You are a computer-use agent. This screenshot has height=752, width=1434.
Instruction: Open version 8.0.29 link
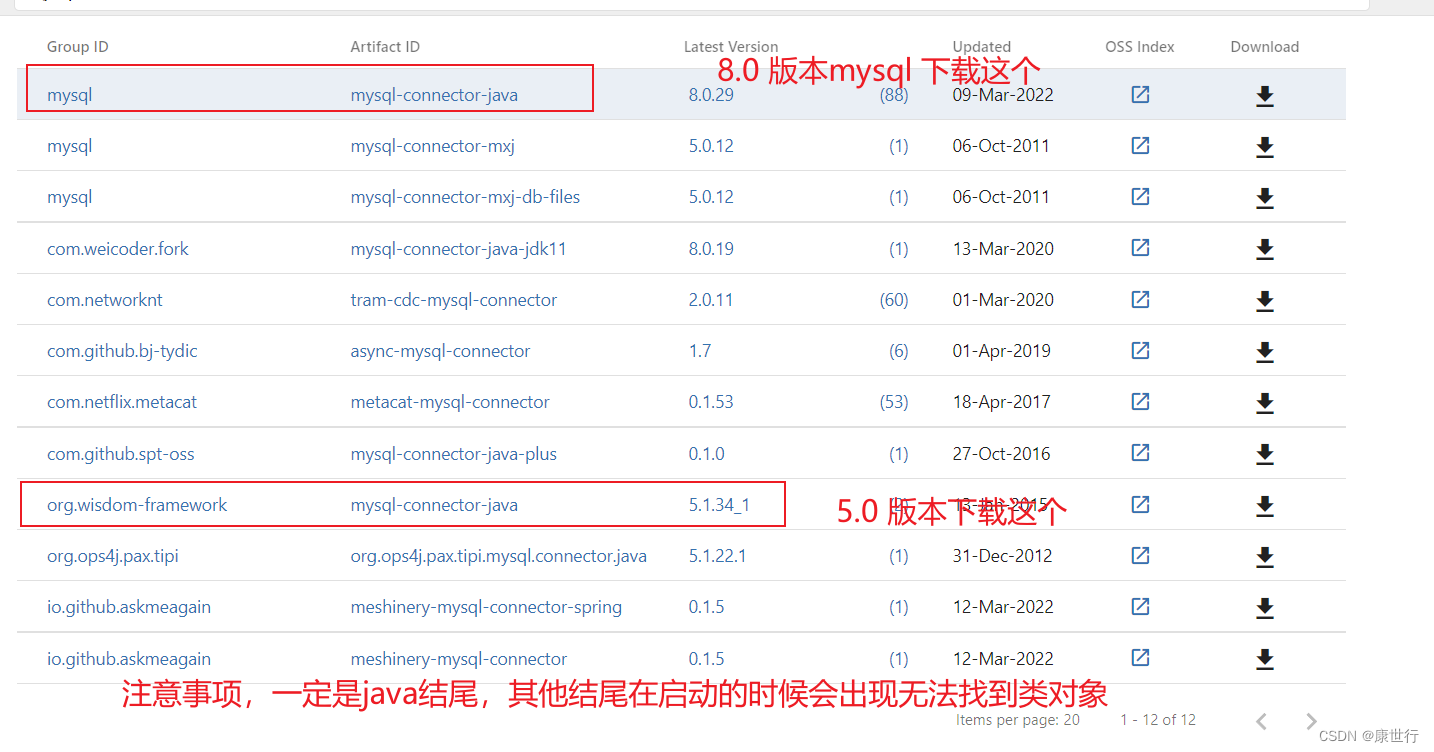pos(711,96)
